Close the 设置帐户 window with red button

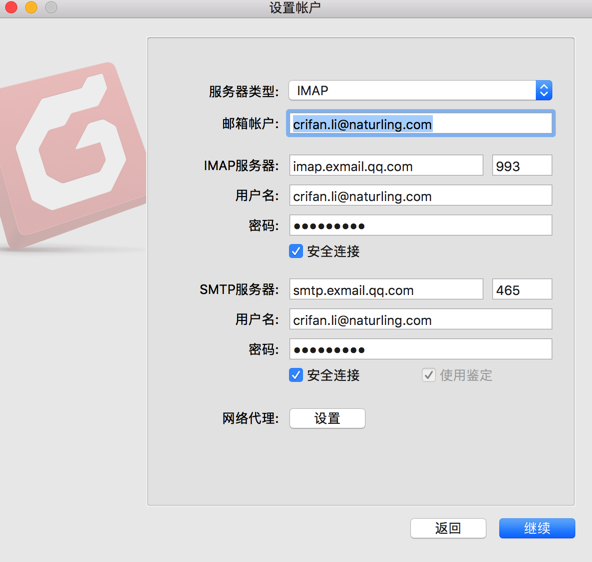tap(11, 7)
